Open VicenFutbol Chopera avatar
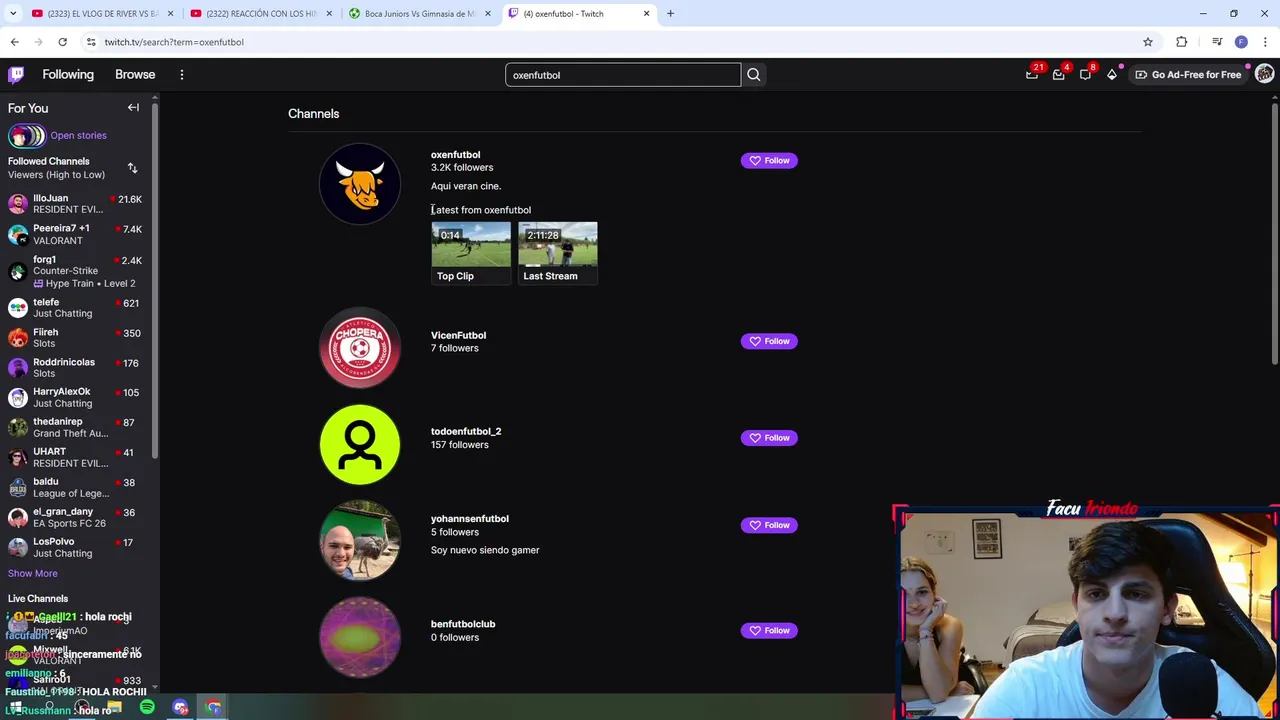1280x720 pixels. point(360,347)
